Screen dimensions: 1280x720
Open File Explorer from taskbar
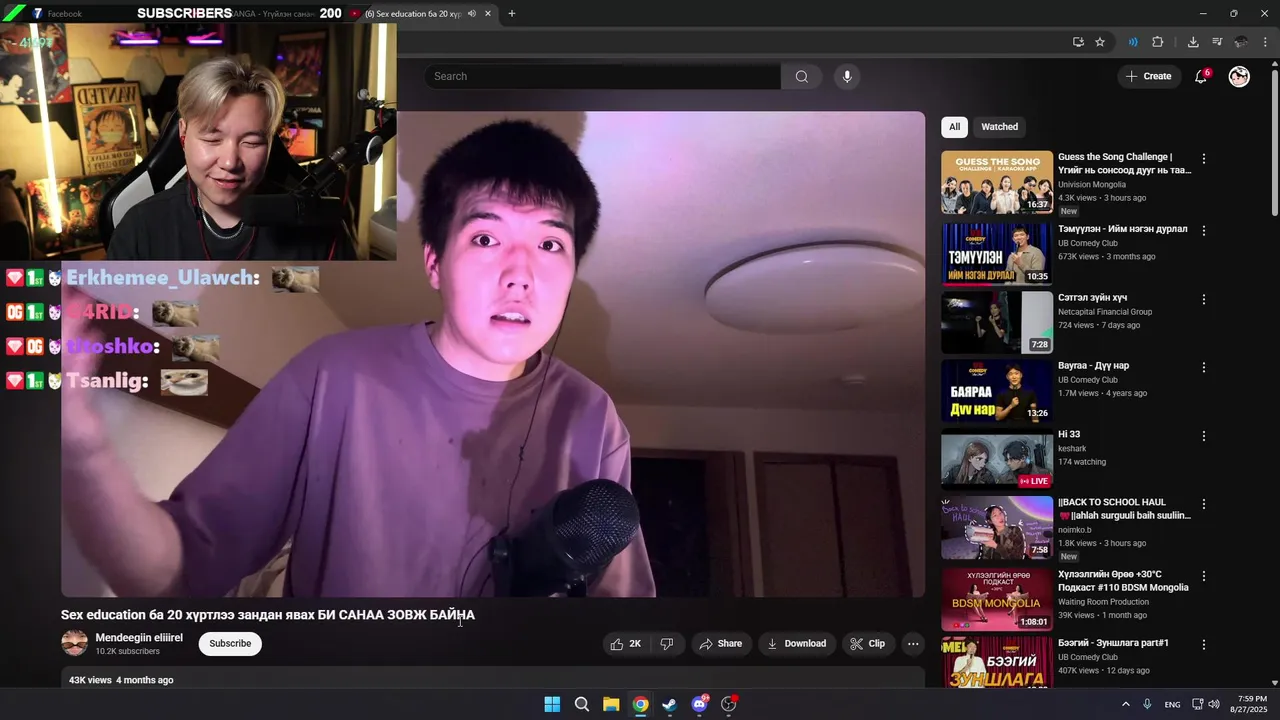pyautogui.click(x=611, y=704)
